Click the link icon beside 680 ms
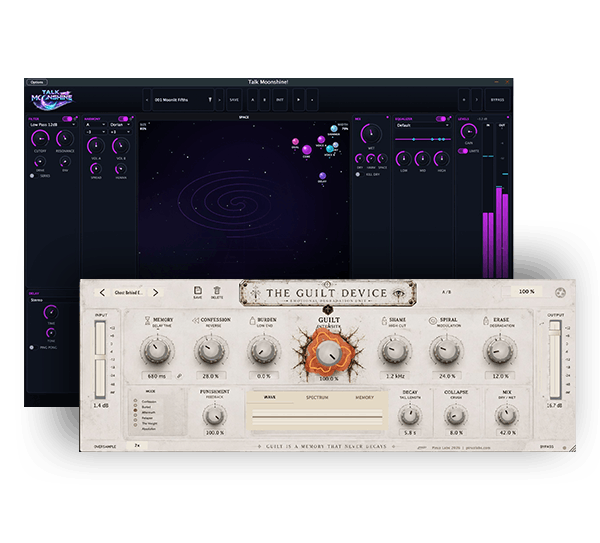Image resolution: width=600 pixels, height=543 pixels. click(179, 376)
